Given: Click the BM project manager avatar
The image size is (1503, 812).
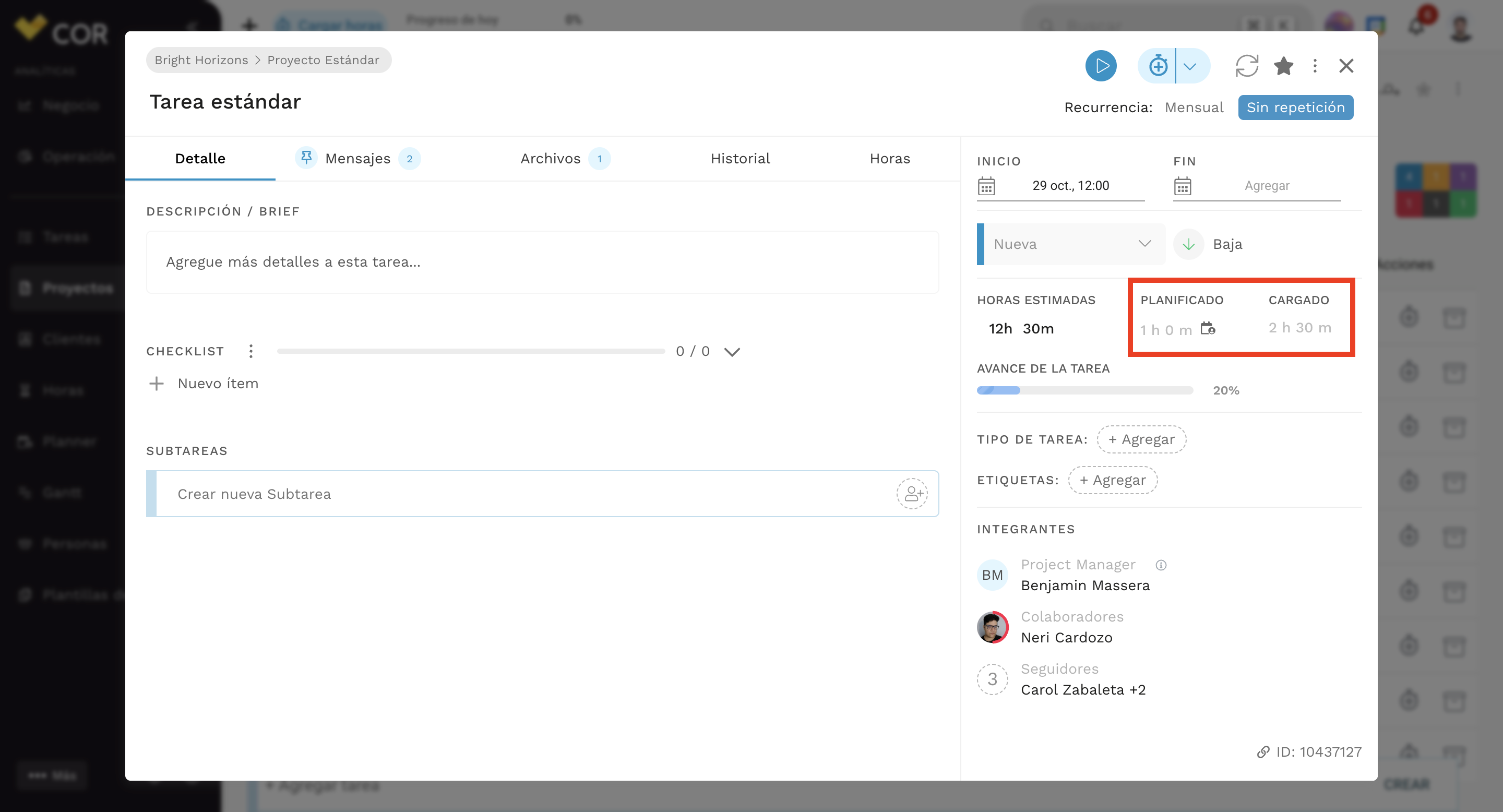Looking at the screenshot, I should tap(992, 575).
